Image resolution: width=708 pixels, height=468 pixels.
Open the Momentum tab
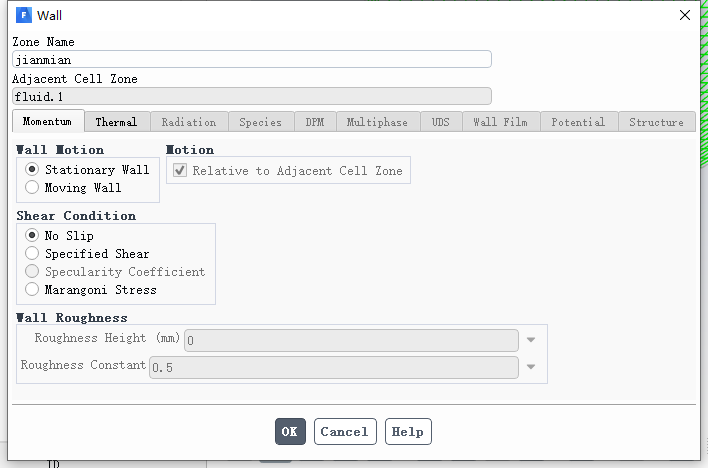coord(47,121)
